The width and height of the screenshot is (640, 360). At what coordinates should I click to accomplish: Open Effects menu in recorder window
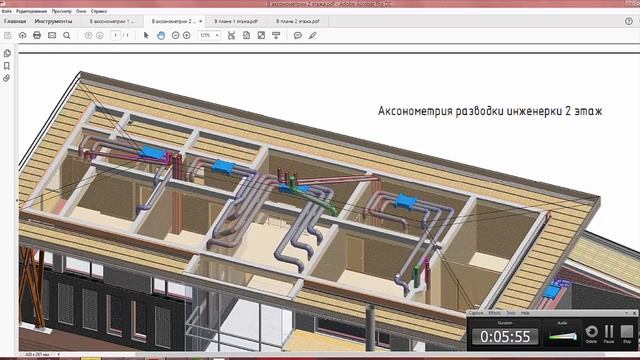495,313
